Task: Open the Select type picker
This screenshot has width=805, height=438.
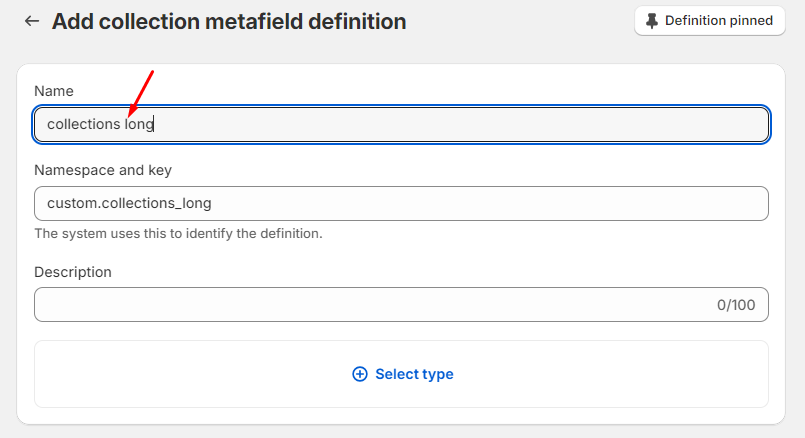Action: coord(413,374)
